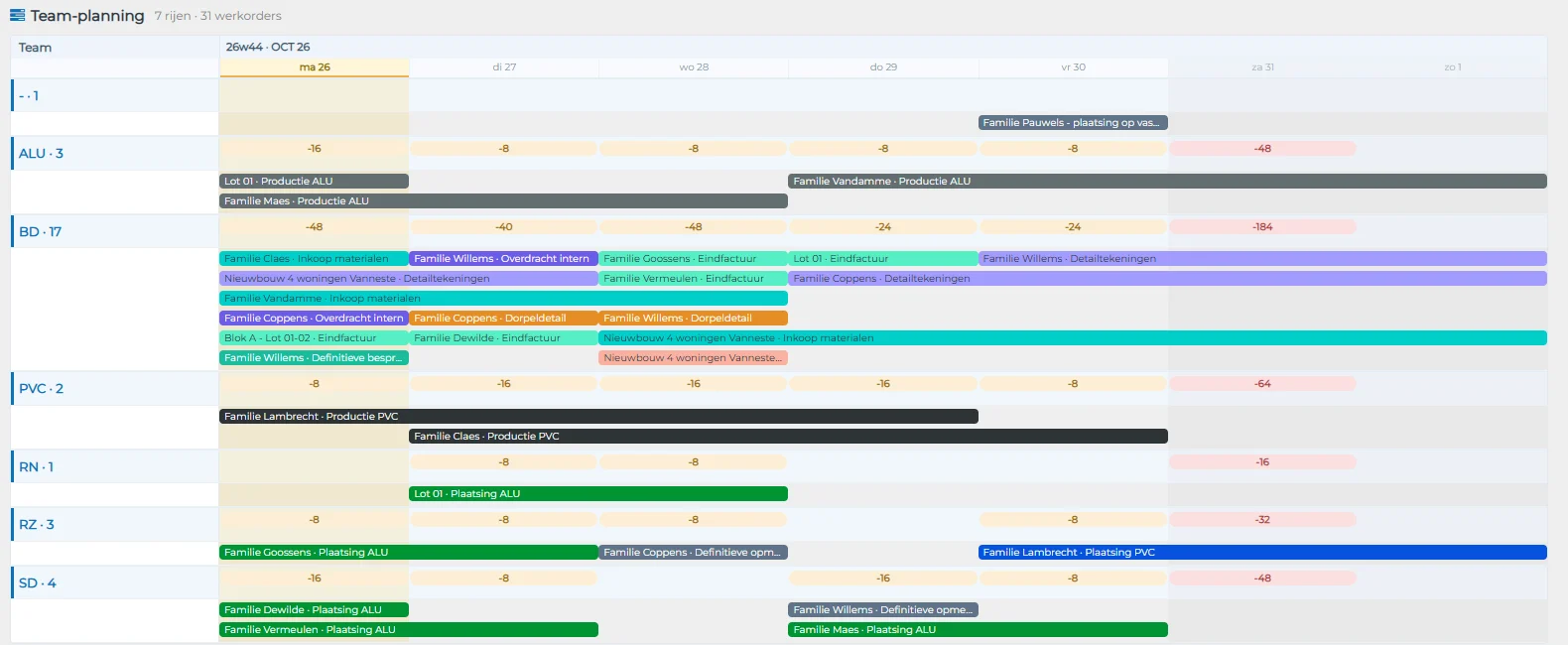Open the 'SD · 4' team row

click(114, 582)
